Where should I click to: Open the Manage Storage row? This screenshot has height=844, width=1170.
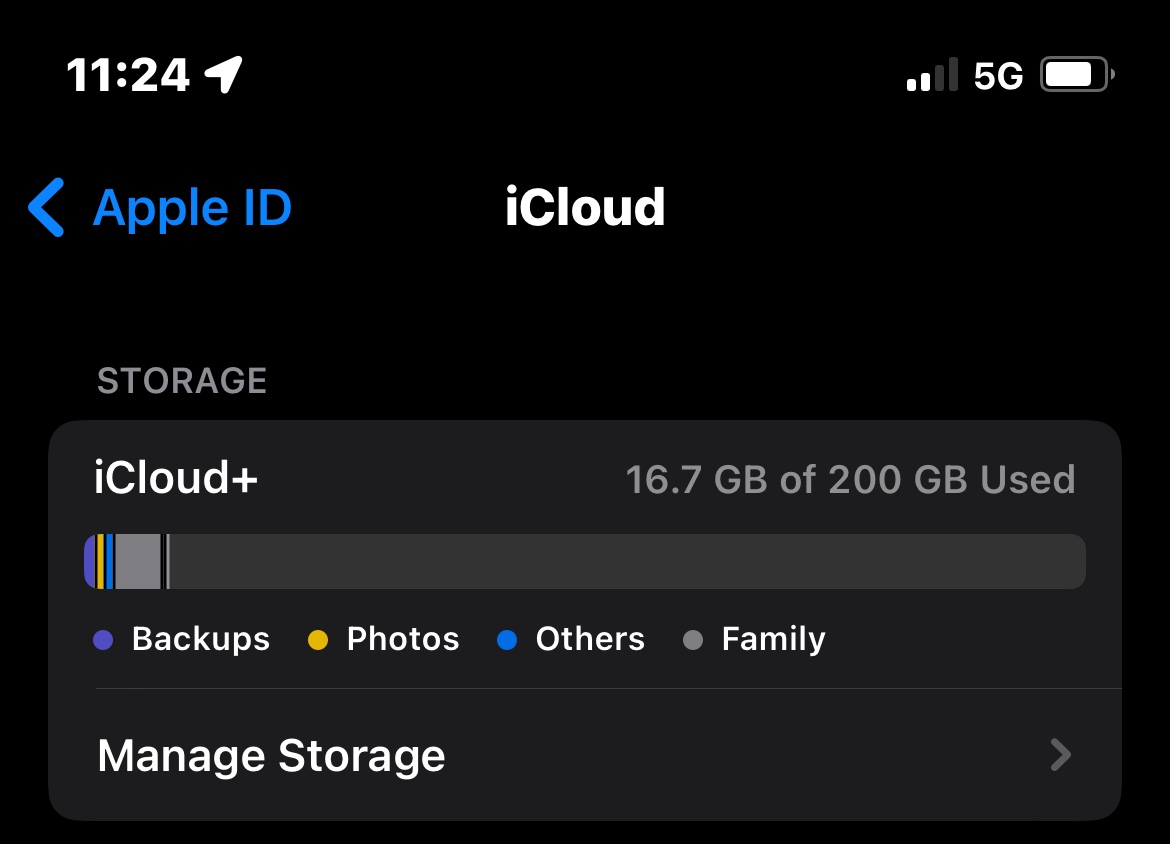272,756
